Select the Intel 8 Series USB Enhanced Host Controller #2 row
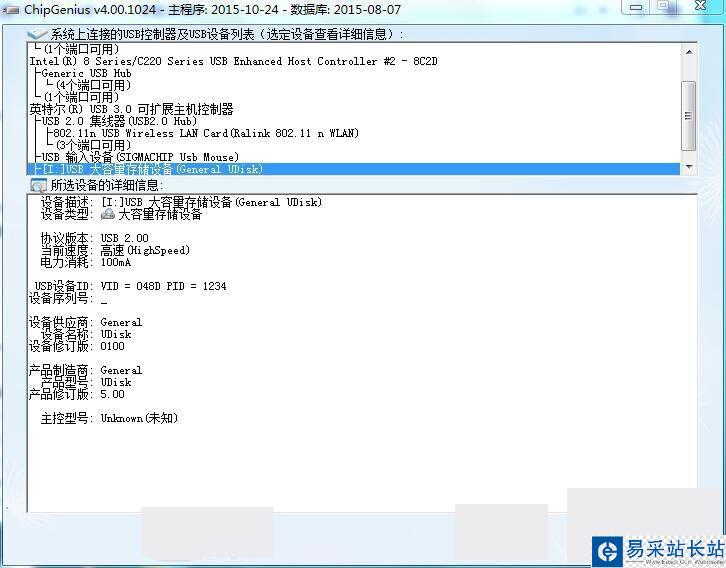726x568 pixels. 233,61
